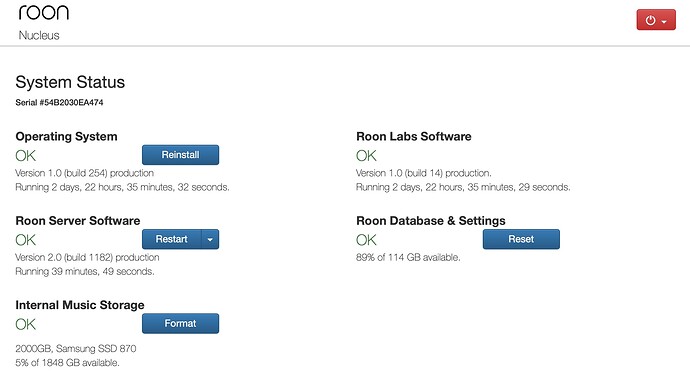Format the Internal Music Storage

[180, 323]
